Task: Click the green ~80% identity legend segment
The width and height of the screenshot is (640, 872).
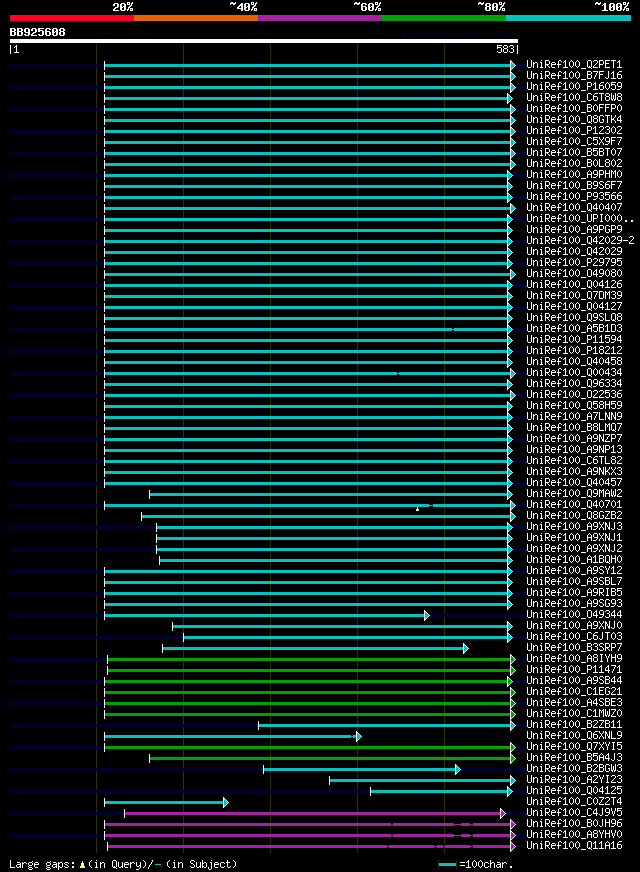Action: [444, 18]
